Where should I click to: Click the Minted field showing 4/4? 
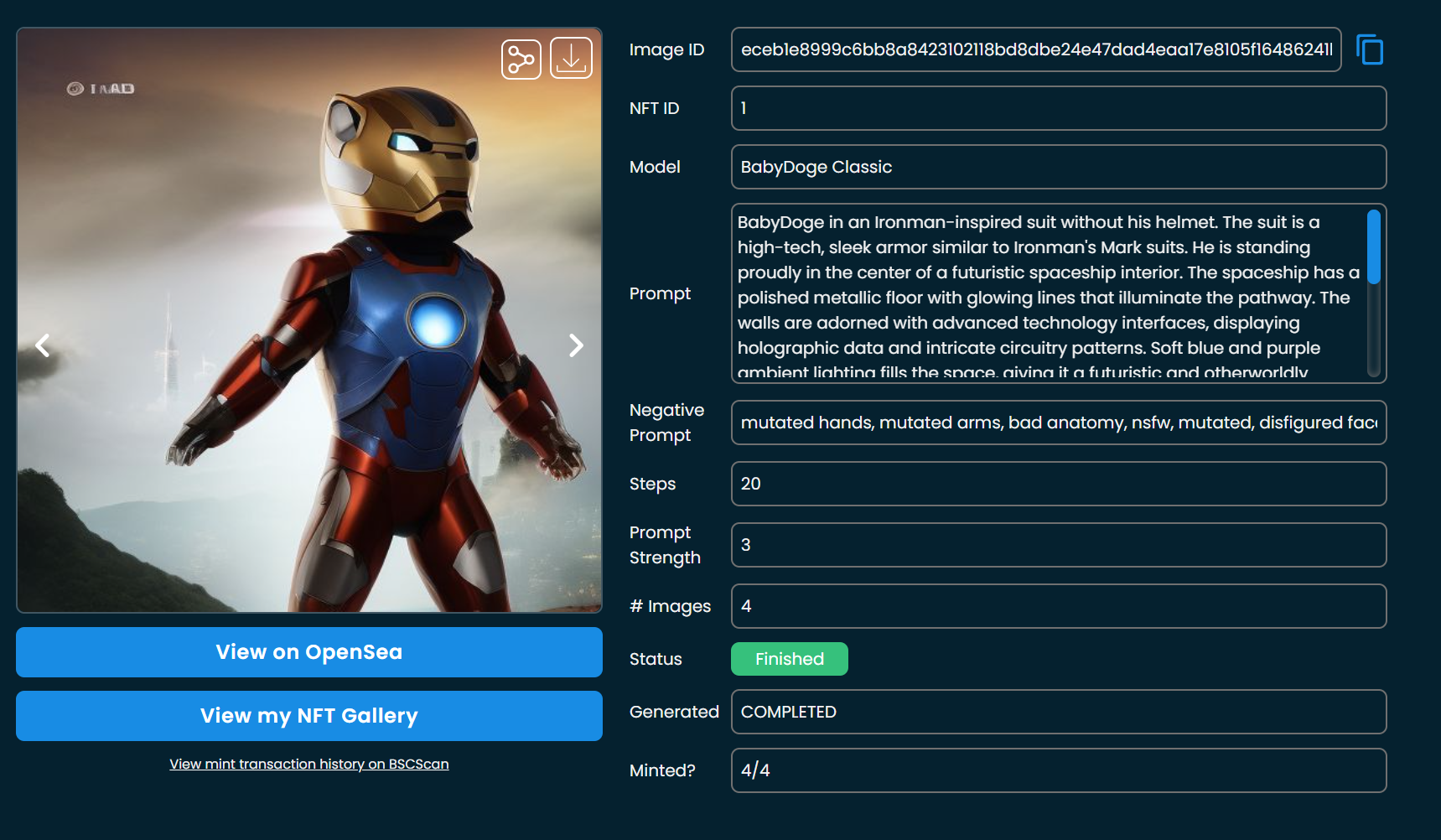(1059, 770)
